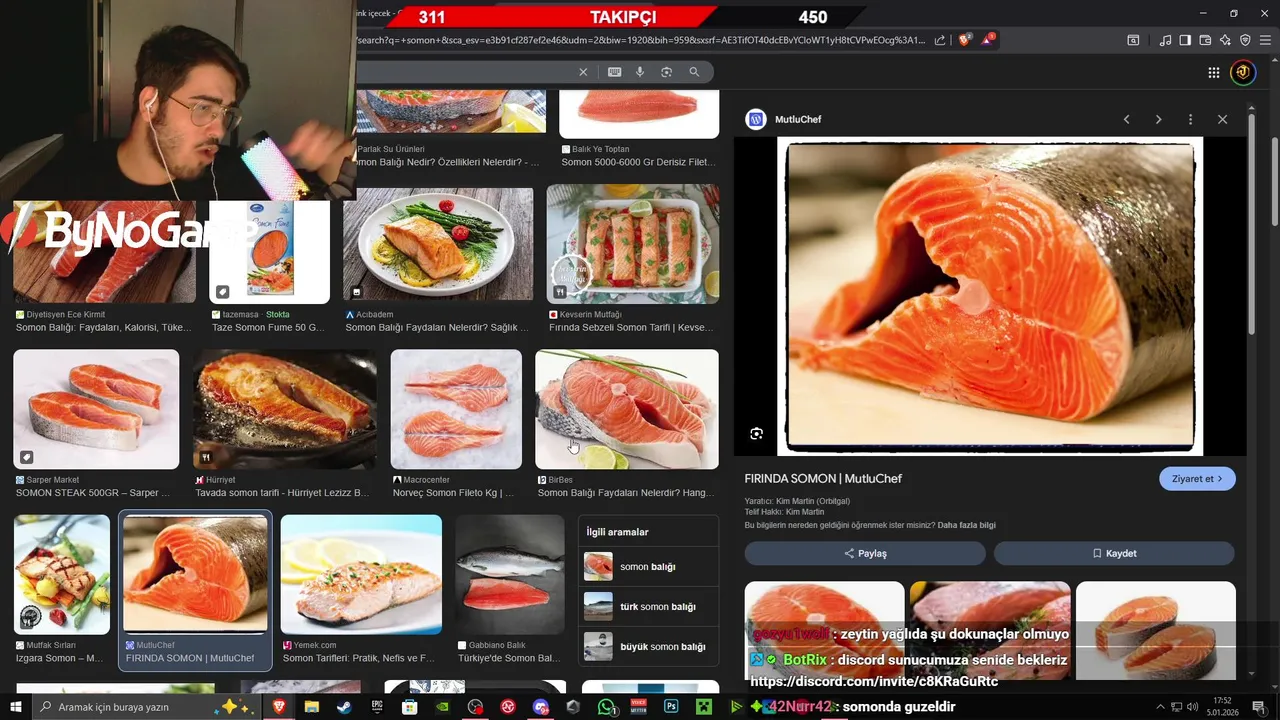This screenshot has width=1280, height=720.
Task: Close the image preview panel
Action: (1222, 119)
